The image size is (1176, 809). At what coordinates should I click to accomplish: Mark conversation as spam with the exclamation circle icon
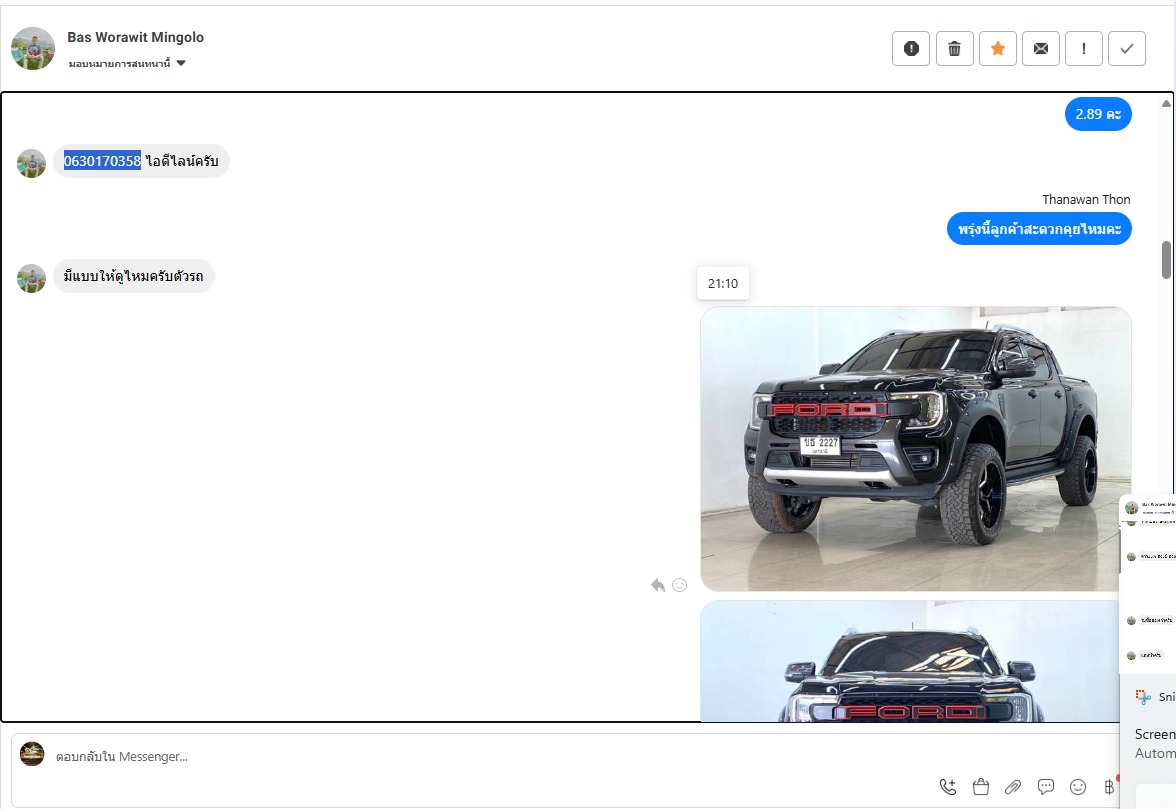point(910,49)
